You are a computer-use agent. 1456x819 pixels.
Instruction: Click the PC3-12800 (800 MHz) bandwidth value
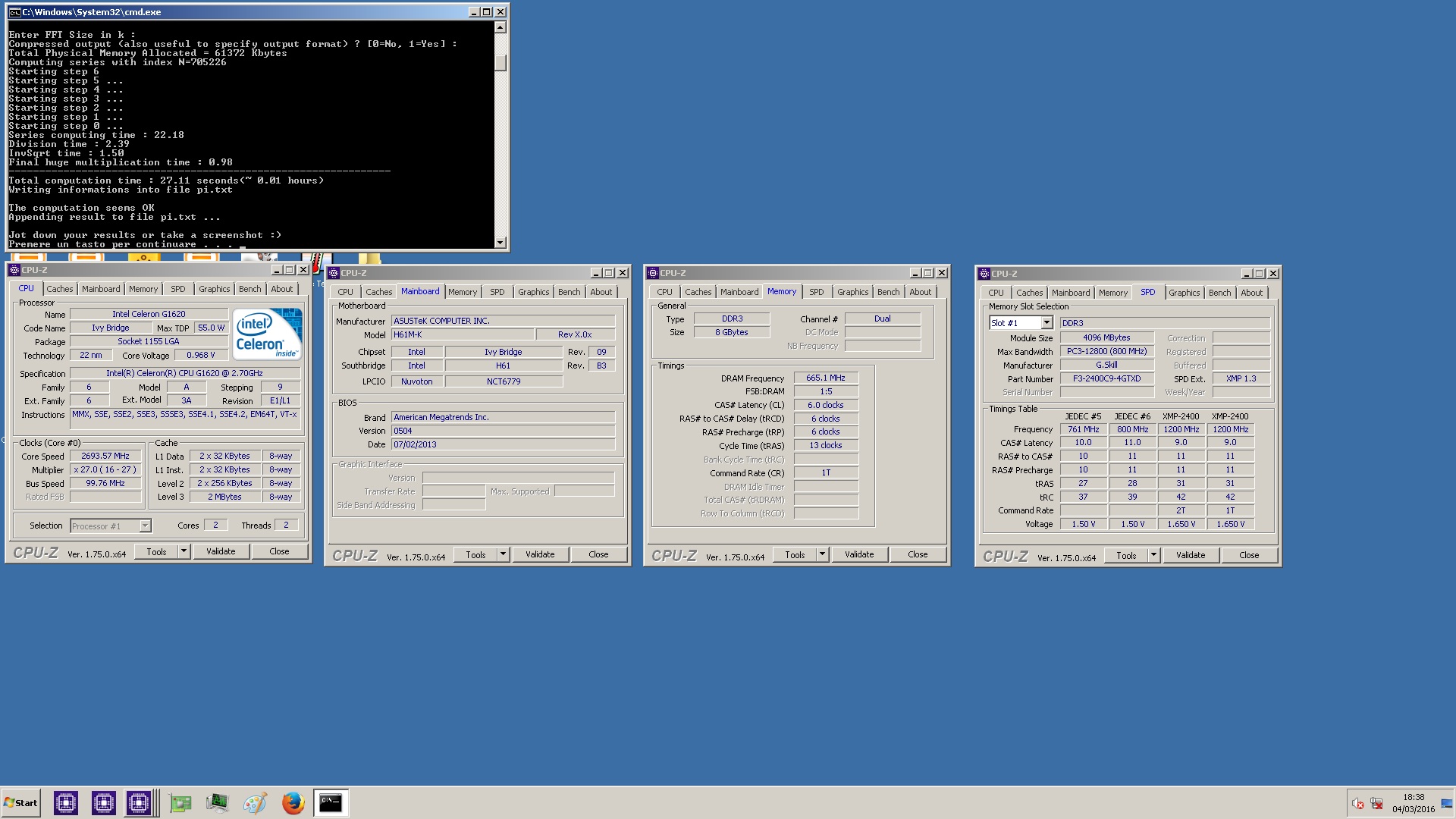point(1106,351)
